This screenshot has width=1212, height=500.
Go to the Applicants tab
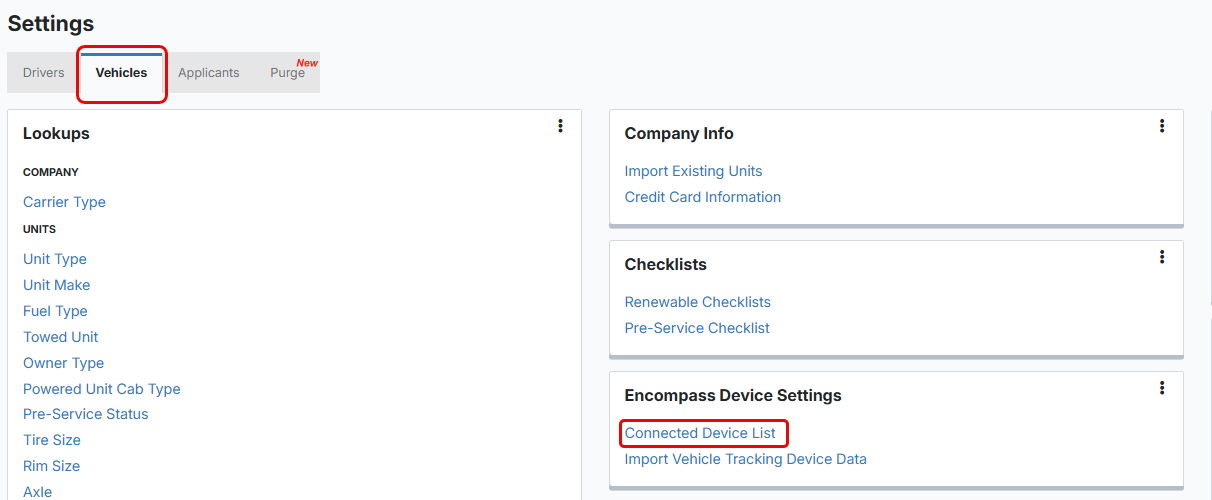[209, 73]
